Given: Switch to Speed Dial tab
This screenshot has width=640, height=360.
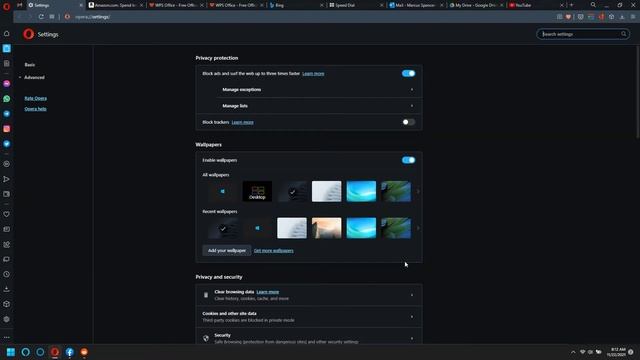Looking at the screenshot, I should coord(355,5).
